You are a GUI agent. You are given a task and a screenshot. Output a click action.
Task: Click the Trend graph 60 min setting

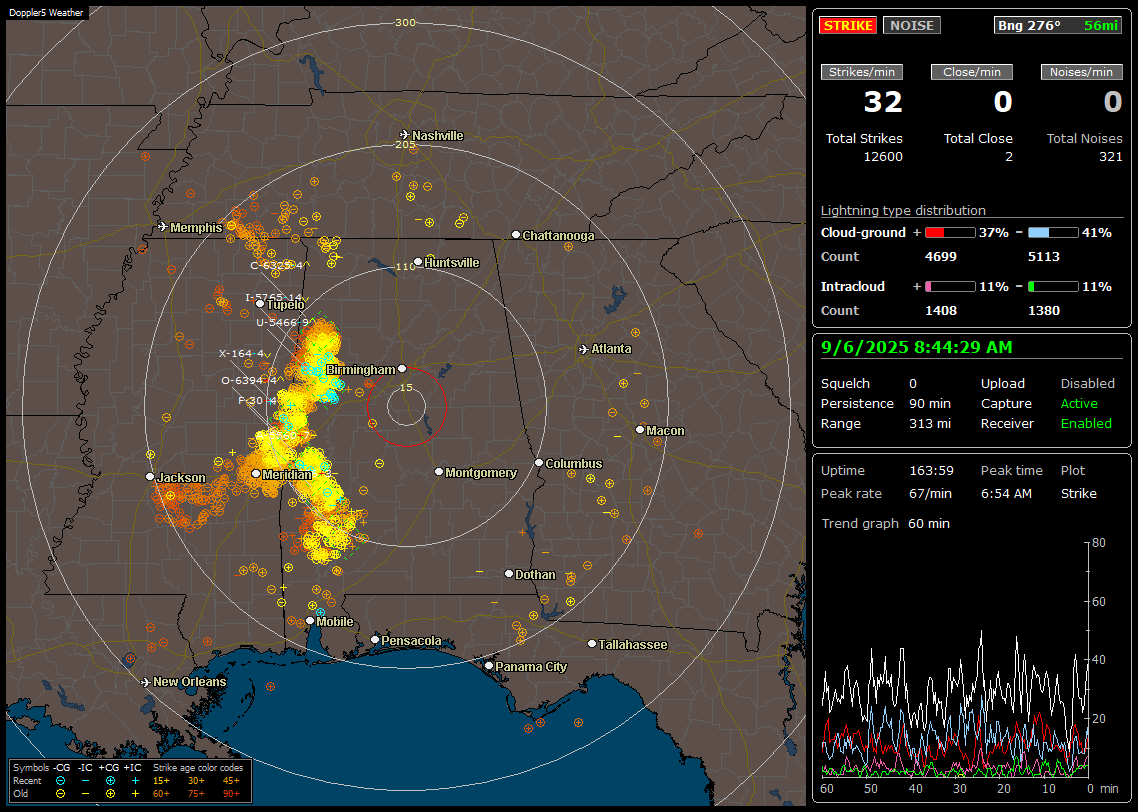click(929, 523)
